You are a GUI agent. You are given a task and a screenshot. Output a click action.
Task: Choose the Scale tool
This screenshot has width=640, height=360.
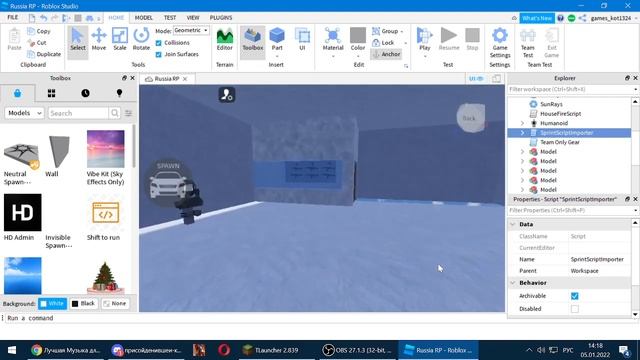coord(120,40)
